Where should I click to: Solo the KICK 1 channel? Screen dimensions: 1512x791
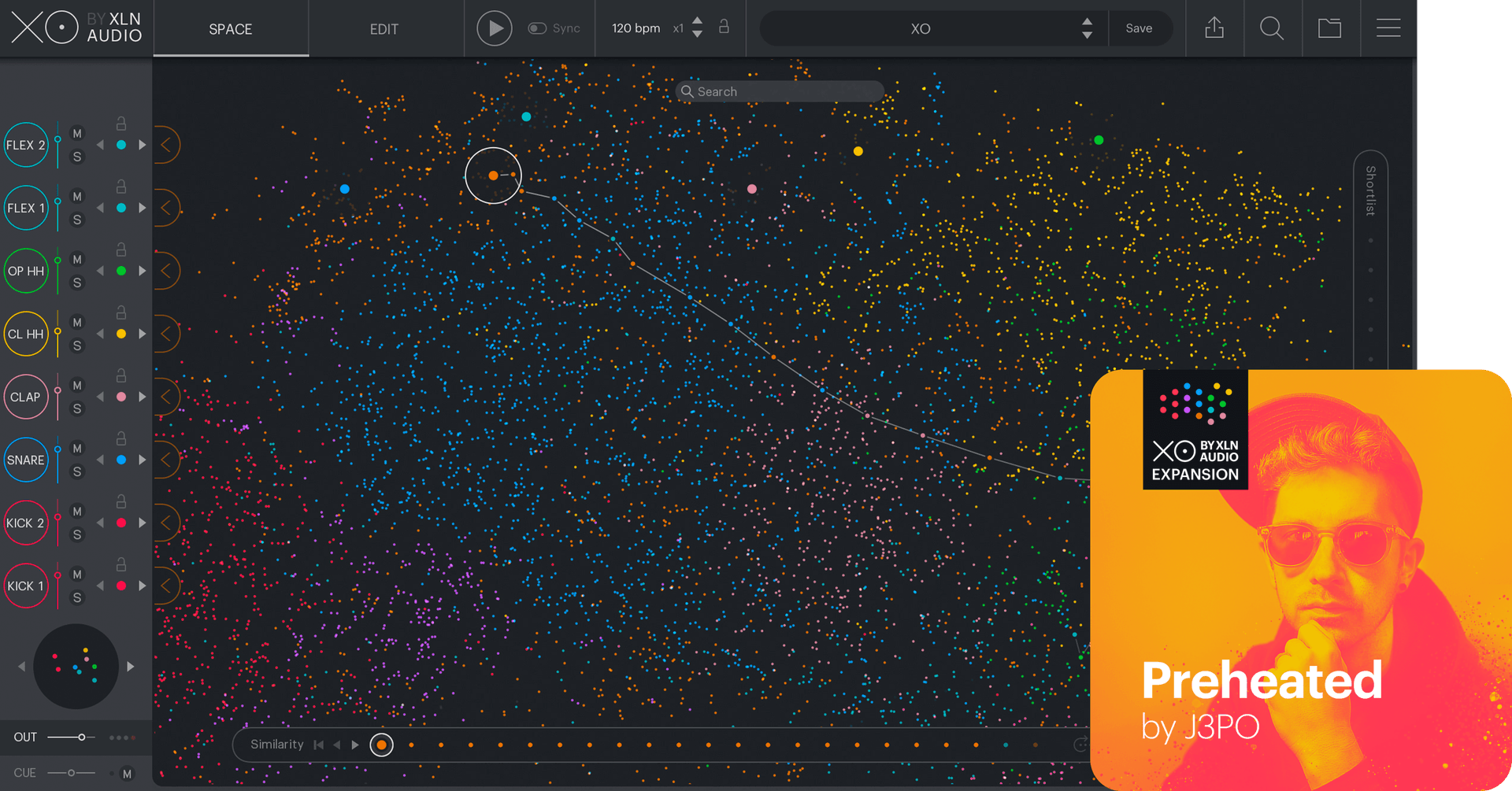(x=77, y=597)
